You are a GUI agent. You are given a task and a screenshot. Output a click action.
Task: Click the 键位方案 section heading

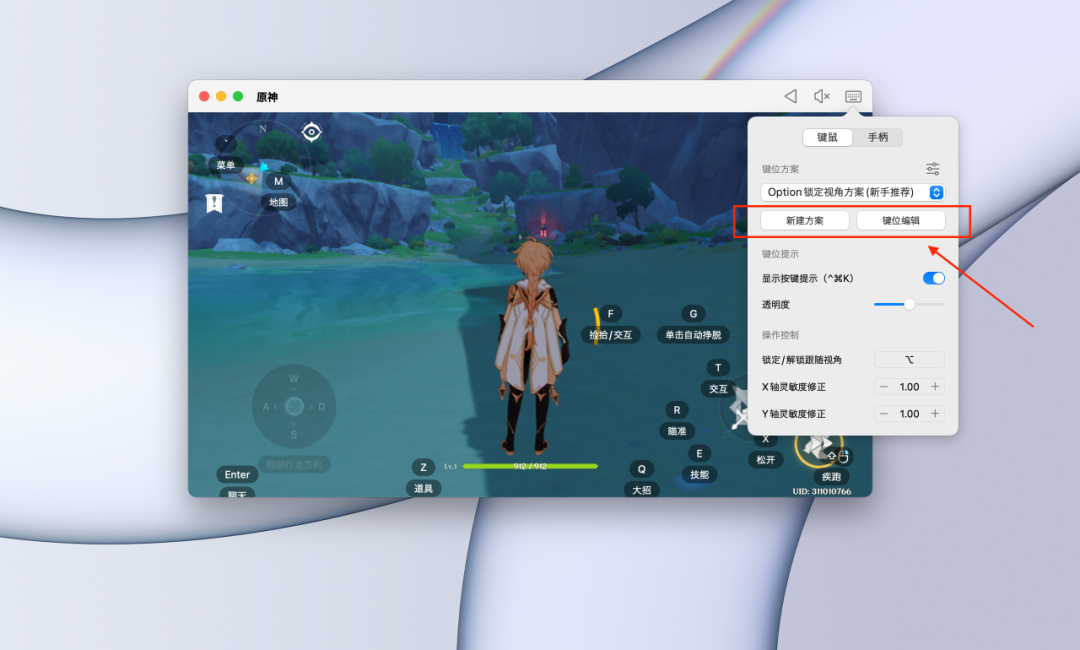click(780, 169)
